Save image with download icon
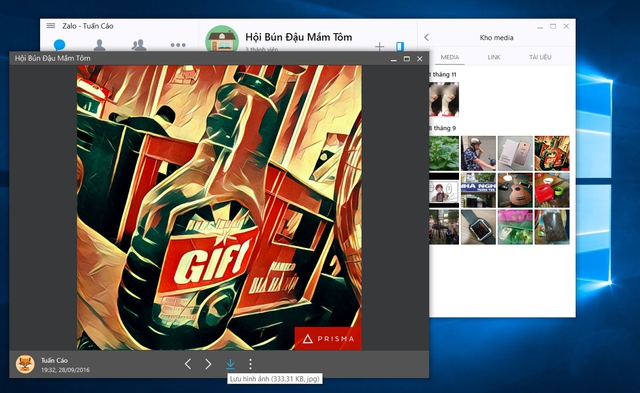The width and height of the screenshot is (640, 393). point(230,364)
